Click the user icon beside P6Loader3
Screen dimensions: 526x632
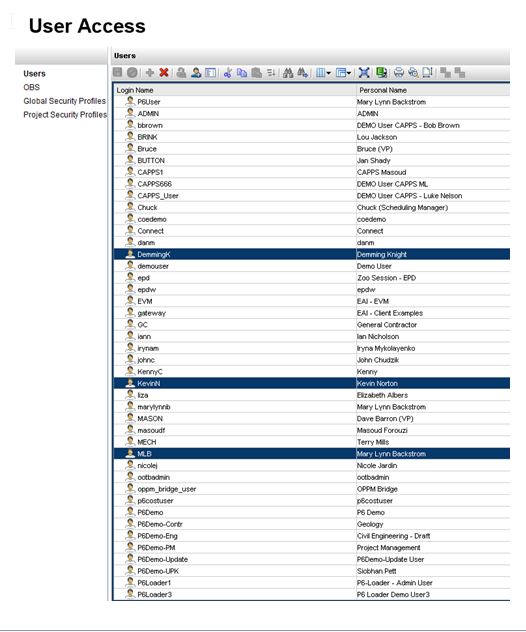[130, 594]
